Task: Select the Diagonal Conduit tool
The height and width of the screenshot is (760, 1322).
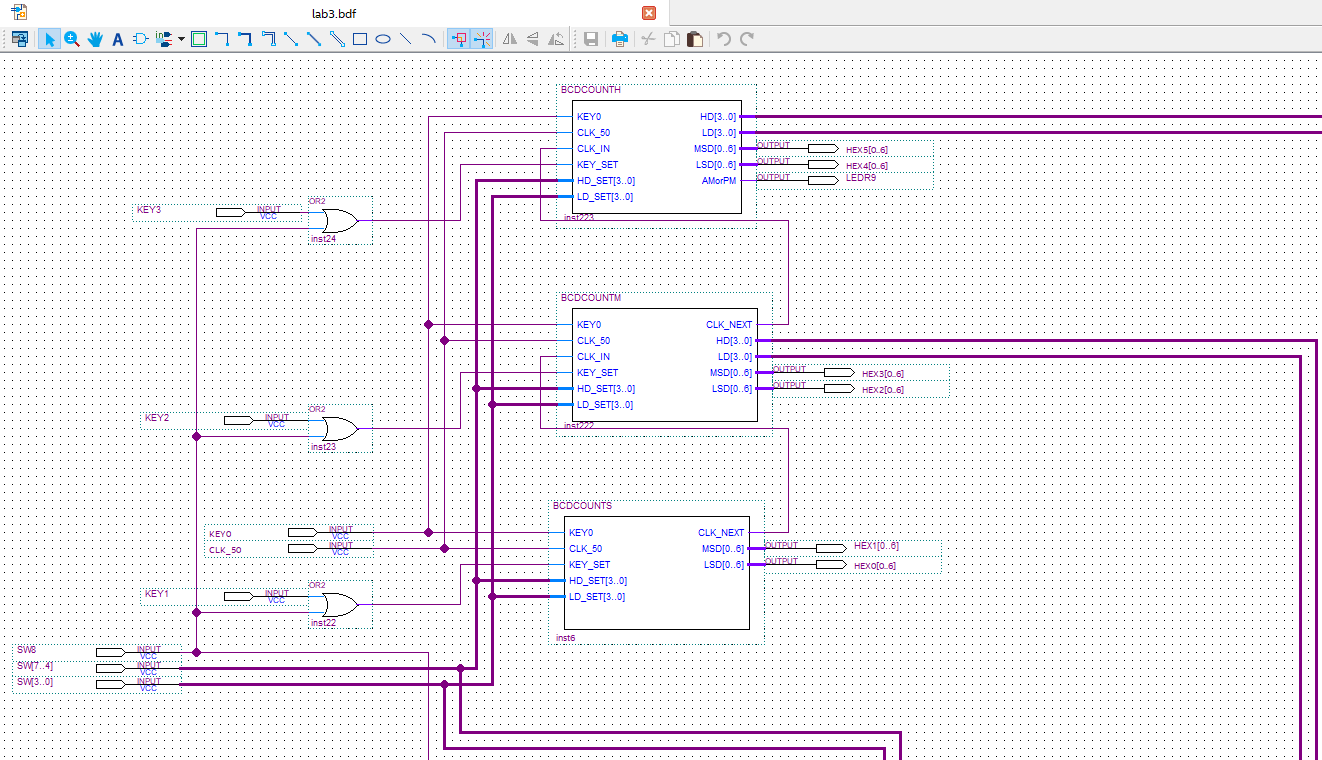Action: click(337, 39)
